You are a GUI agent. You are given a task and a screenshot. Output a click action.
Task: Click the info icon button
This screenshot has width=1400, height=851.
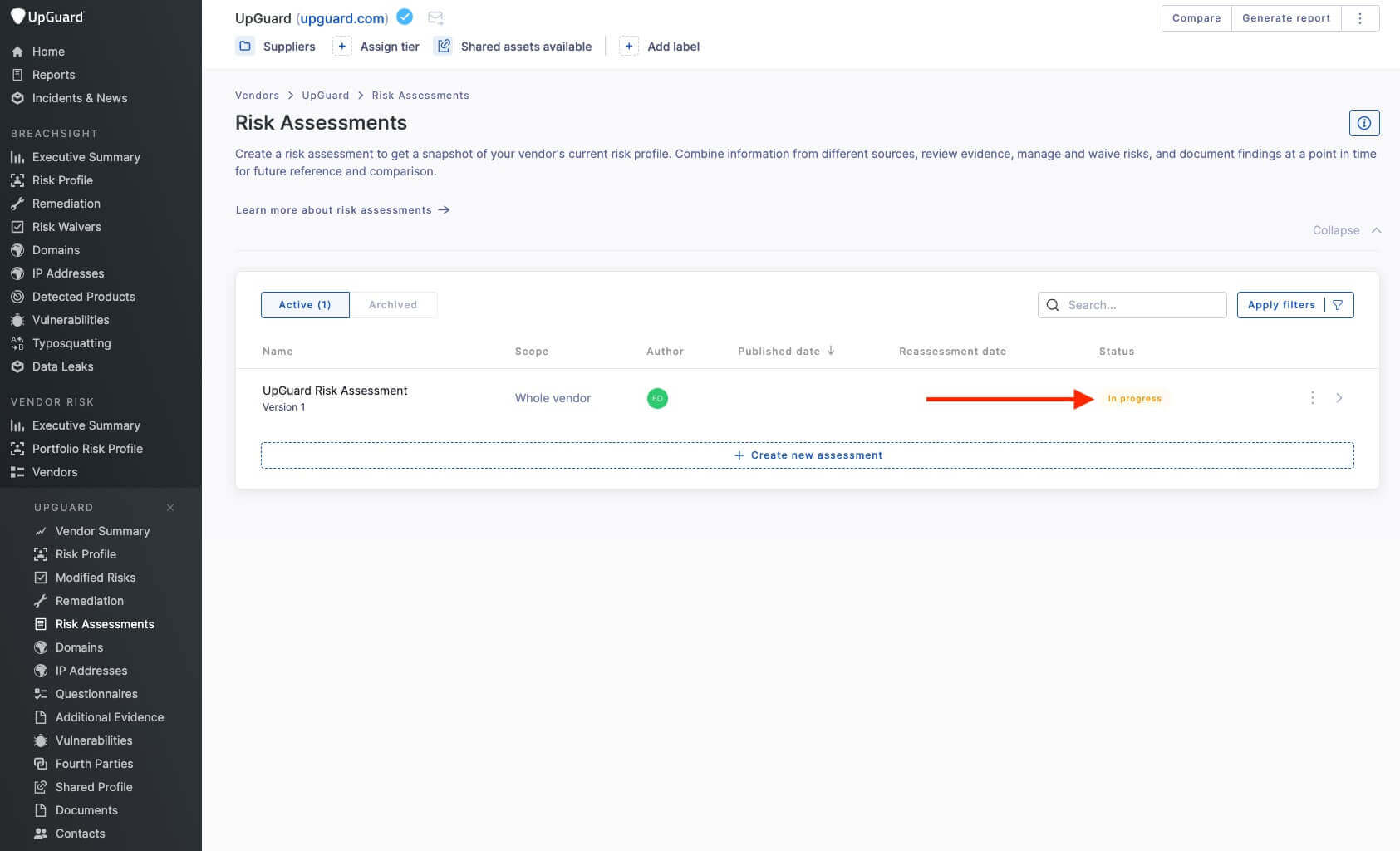pyautogui.click(x=1364, y=123)
